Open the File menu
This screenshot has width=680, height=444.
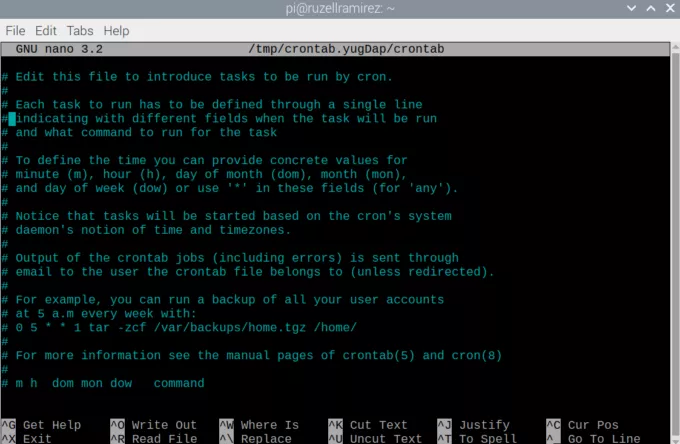coord(15,31)
